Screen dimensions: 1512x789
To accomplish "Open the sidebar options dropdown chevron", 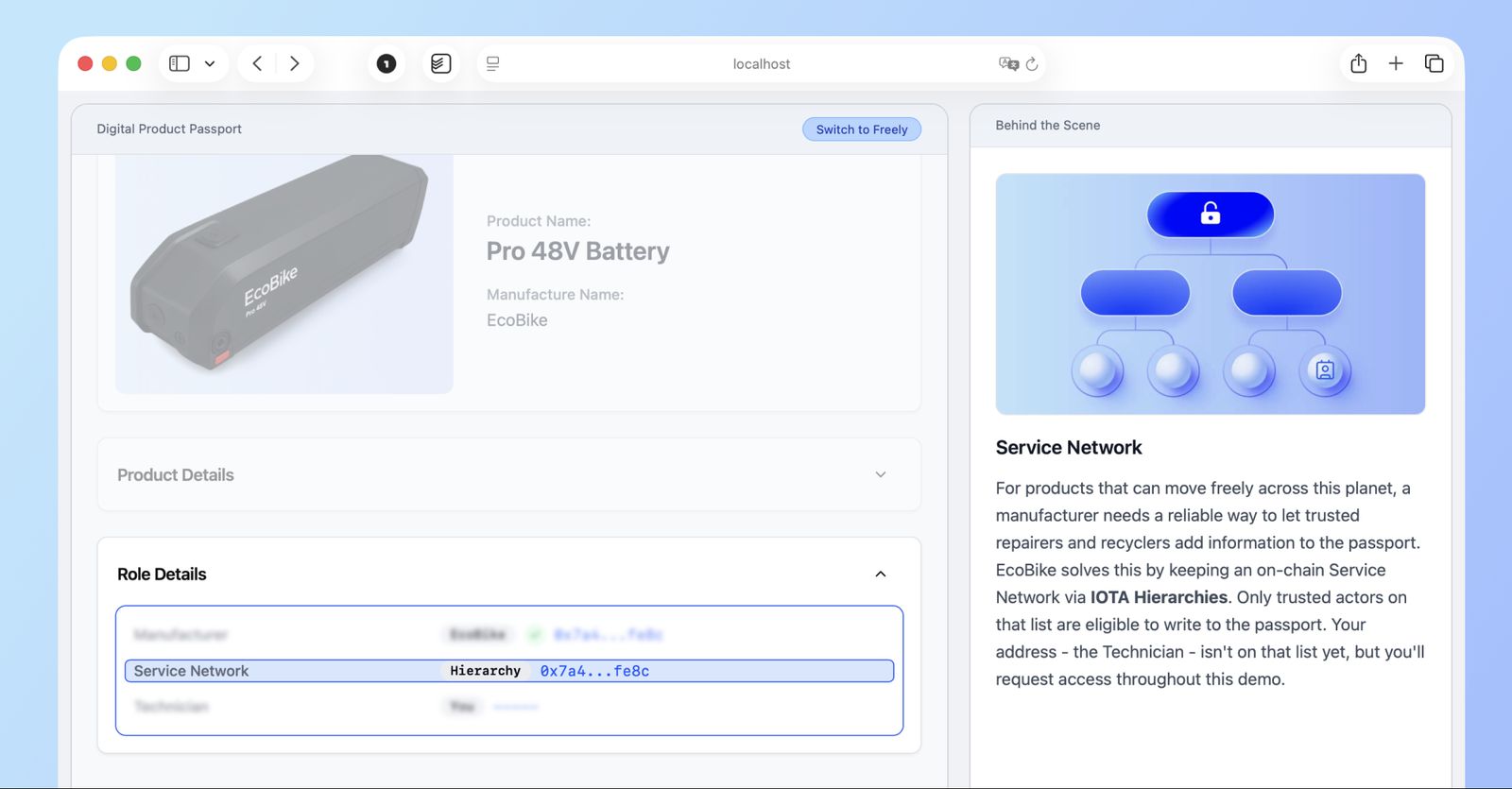I will click(210, 63).
